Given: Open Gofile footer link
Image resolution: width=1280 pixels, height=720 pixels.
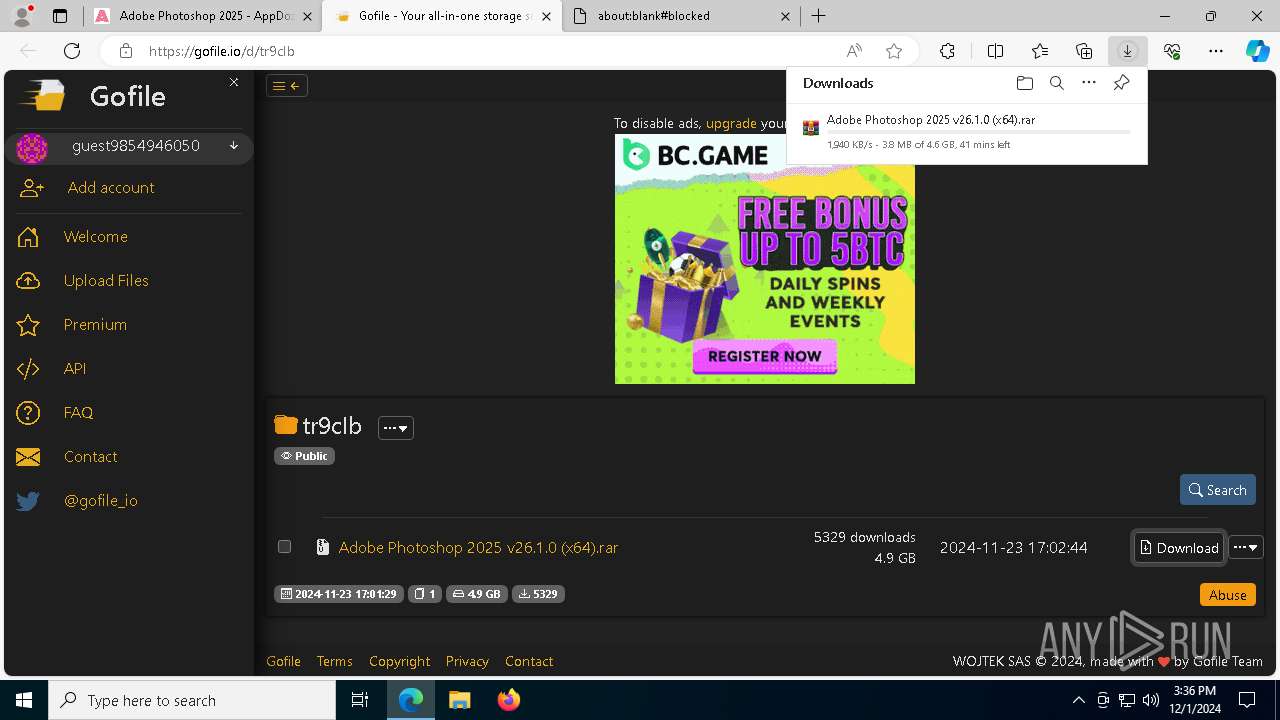Looking at the screenshot, I should 283,661.
